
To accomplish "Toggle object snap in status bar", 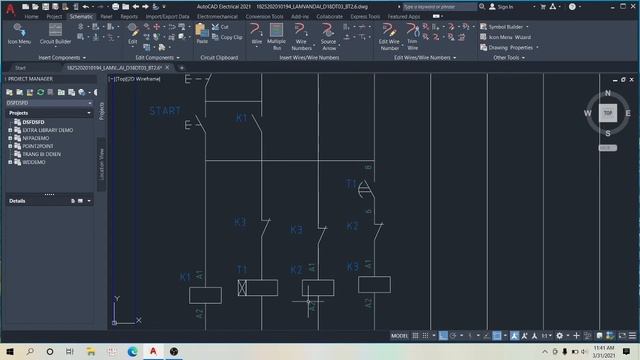I will pyautogui.click(x=497, y=336).
